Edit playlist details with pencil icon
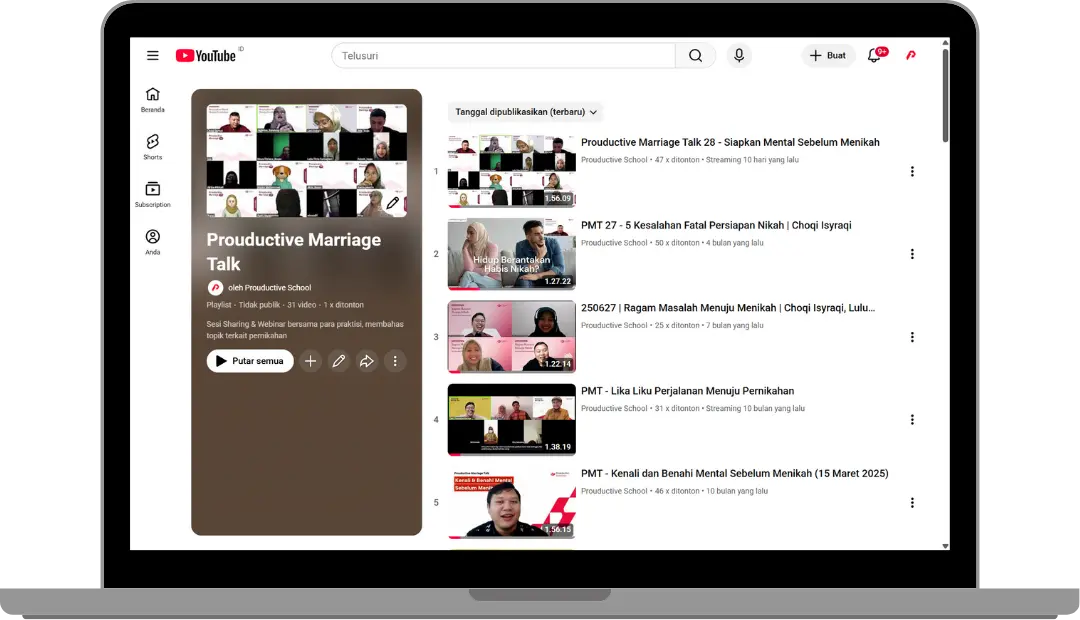The width and height of the screenshot is (1080, 620). pos(339,361)
